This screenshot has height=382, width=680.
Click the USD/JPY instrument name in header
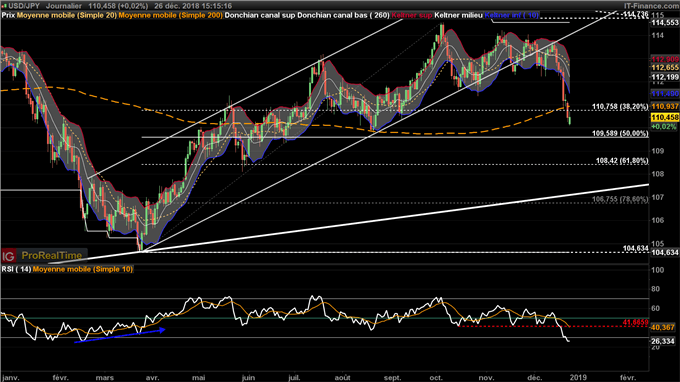pyautogui.click(x=24, y=6)
